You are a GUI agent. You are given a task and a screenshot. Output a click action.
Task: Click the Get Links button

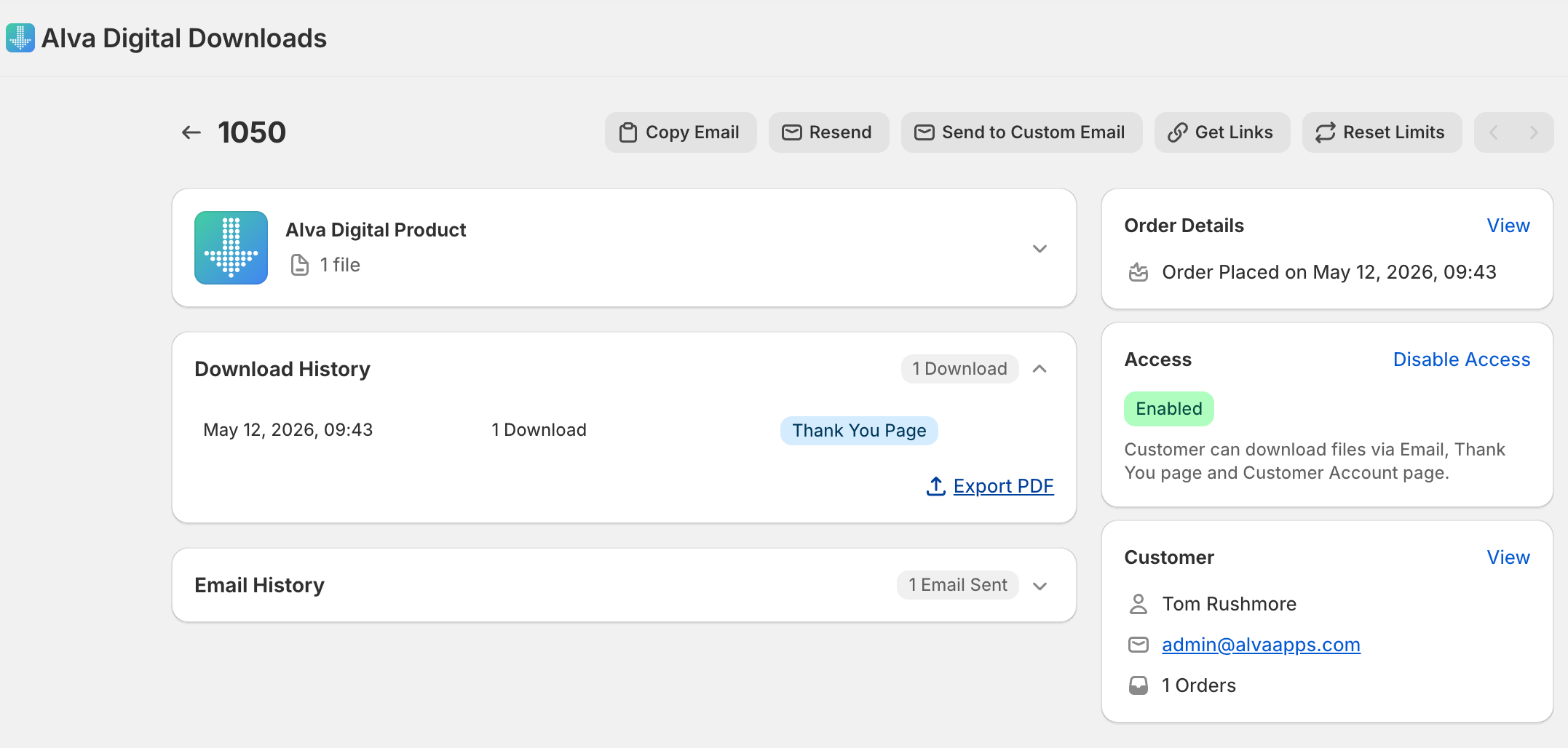click(x=1222, y=132)
